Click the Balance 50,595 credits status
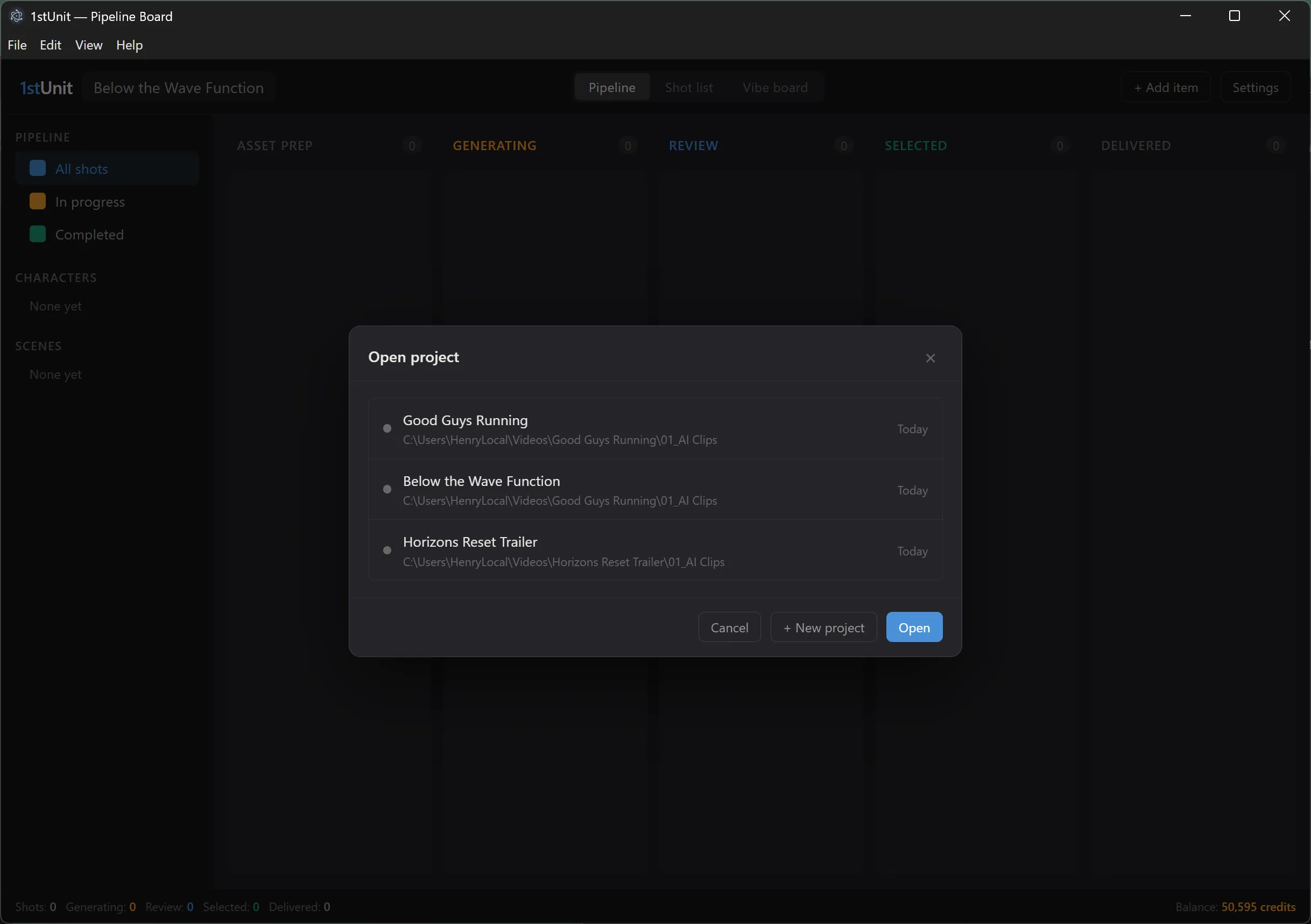Viewport: 1311px width, 924px height. click(x=1235, y=907)
